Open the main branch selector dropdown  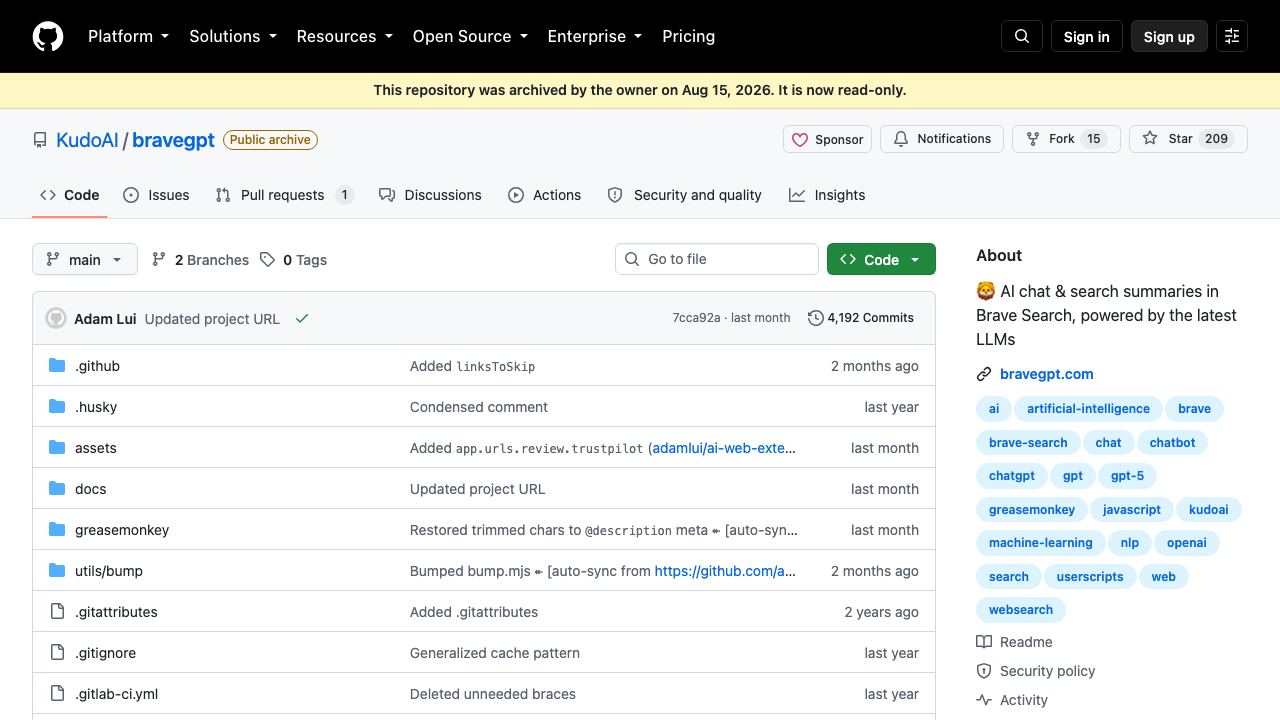[x=85, y=260]
